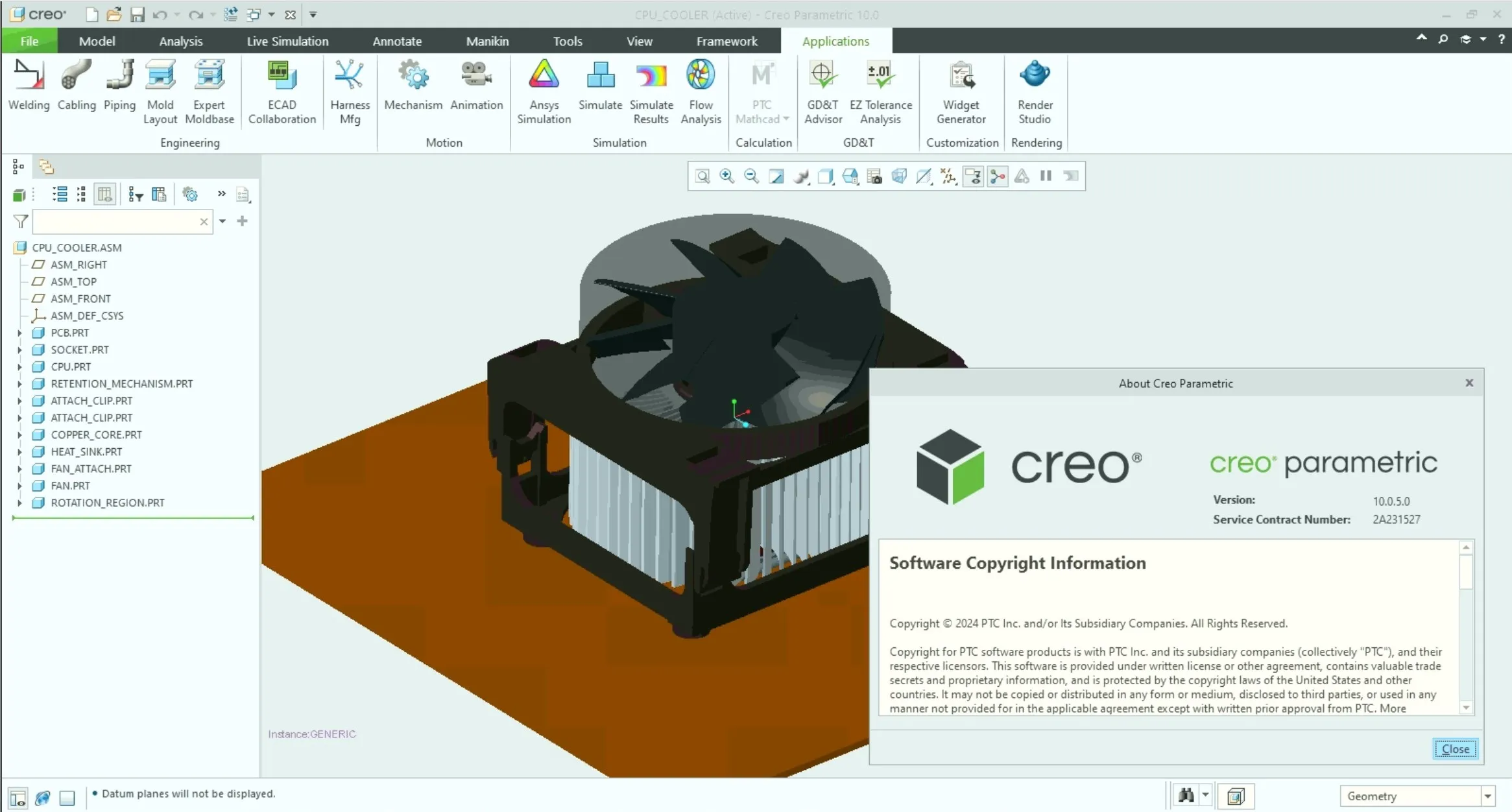Toggle model display green cube in tree toolbar
Image resolution: width=1512 pixels, height=812 pixels.
point(19,195)
